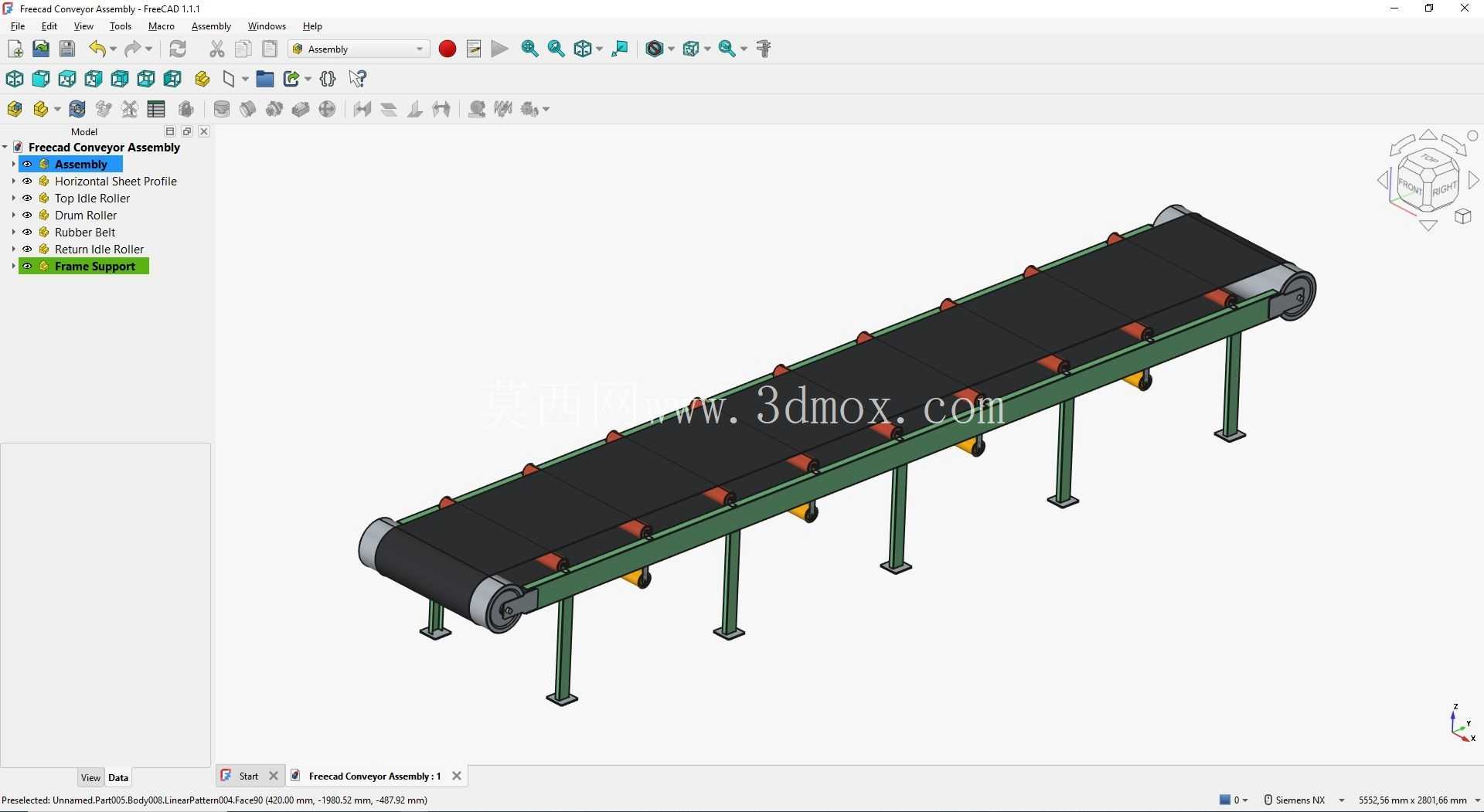Open the undo history dropdown arrow

point(114,49)
